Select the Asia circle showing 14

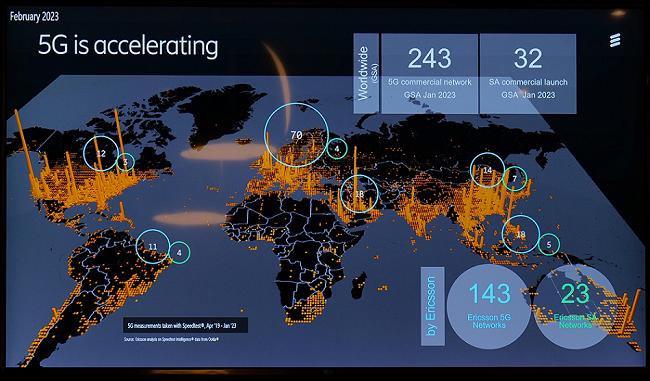pos(488,170)
